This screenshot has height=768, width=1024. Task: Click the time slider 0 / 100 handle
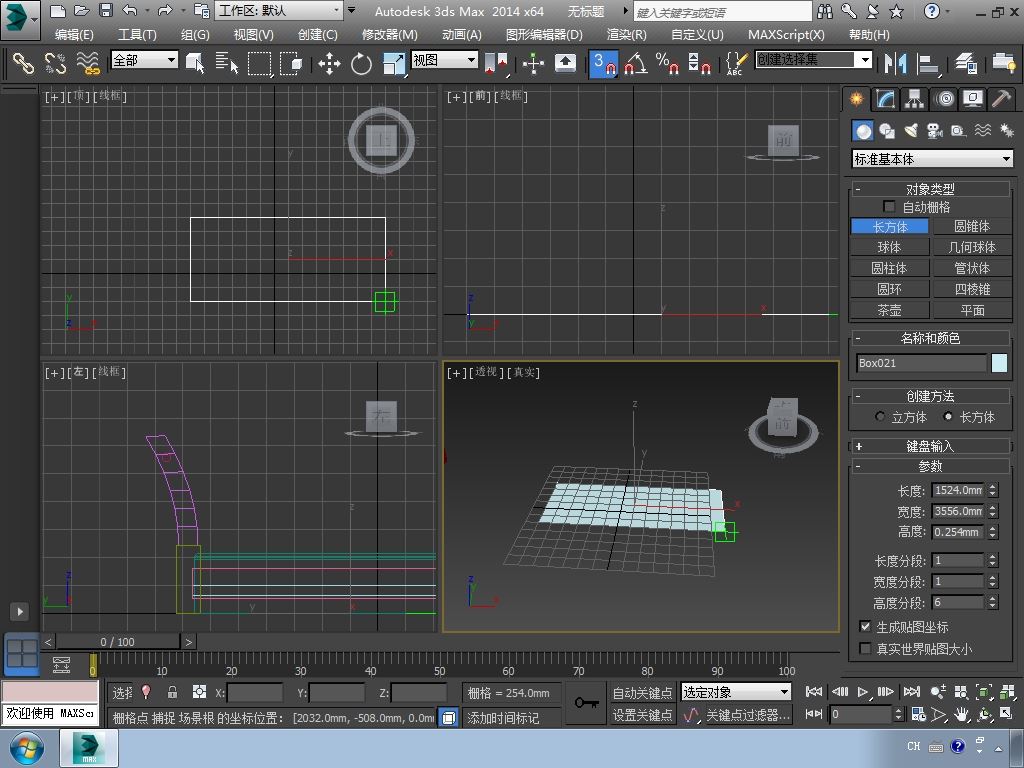[x=117, y=641]
